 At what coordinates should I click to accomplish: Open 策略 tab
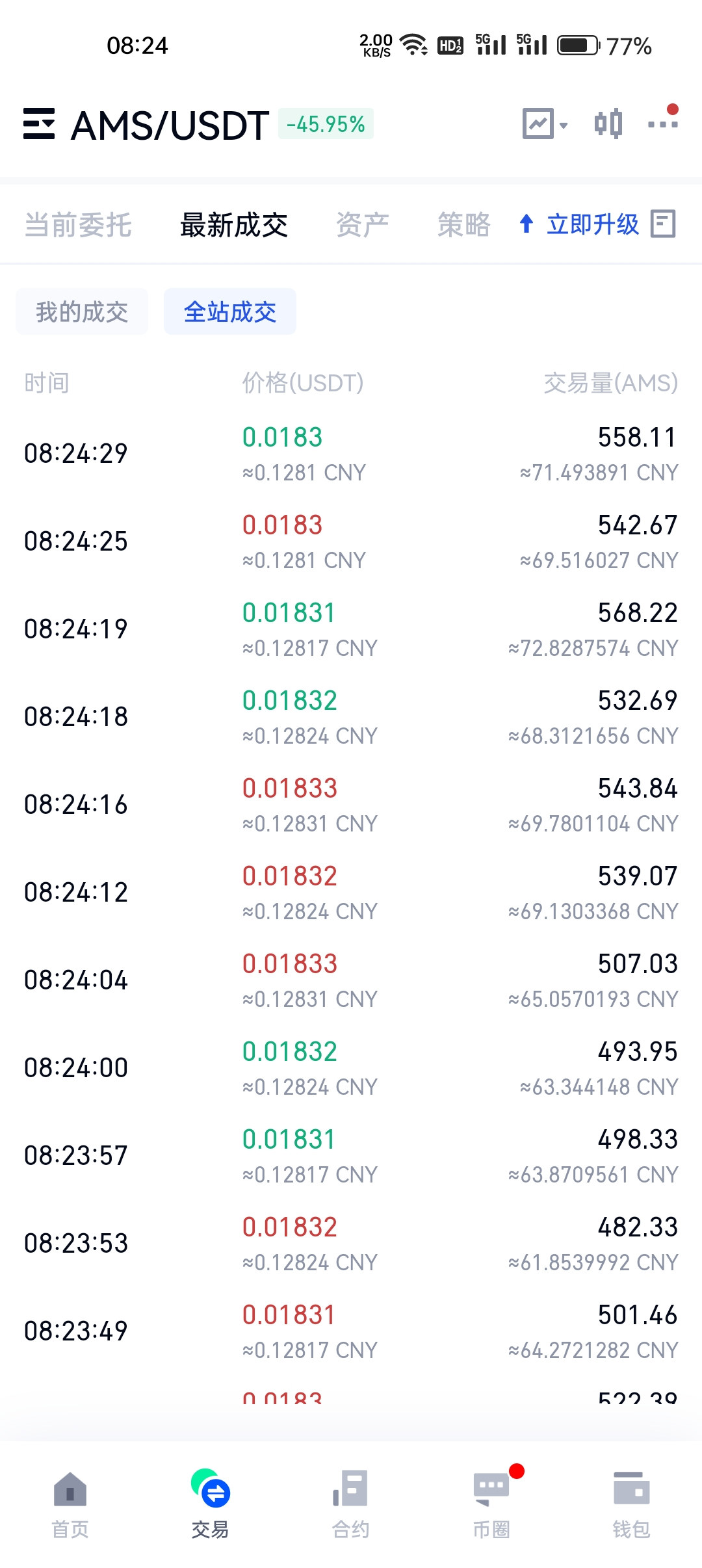point(463,225)
